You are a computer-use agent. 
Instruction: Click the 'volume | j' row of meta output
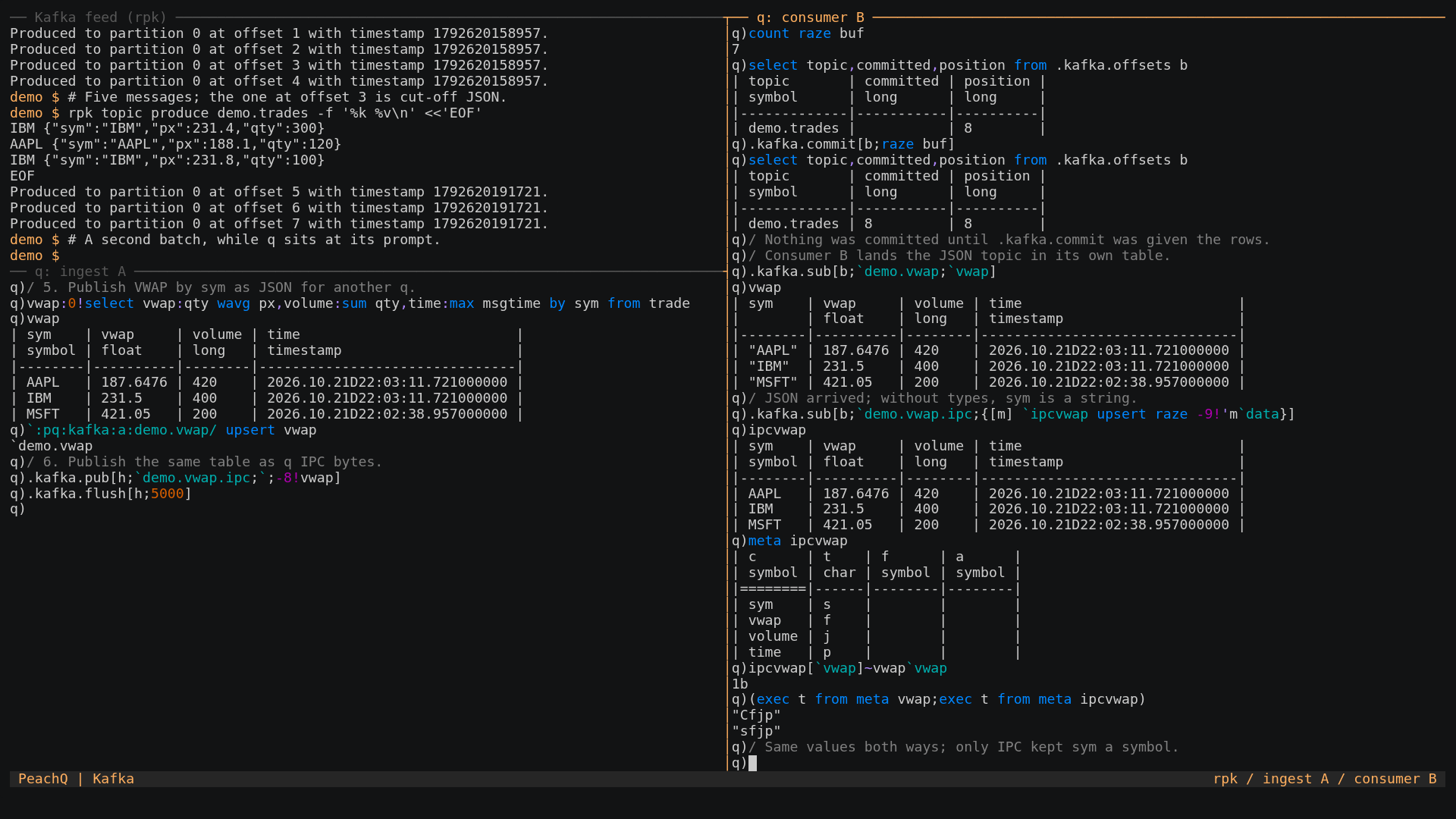877,636
